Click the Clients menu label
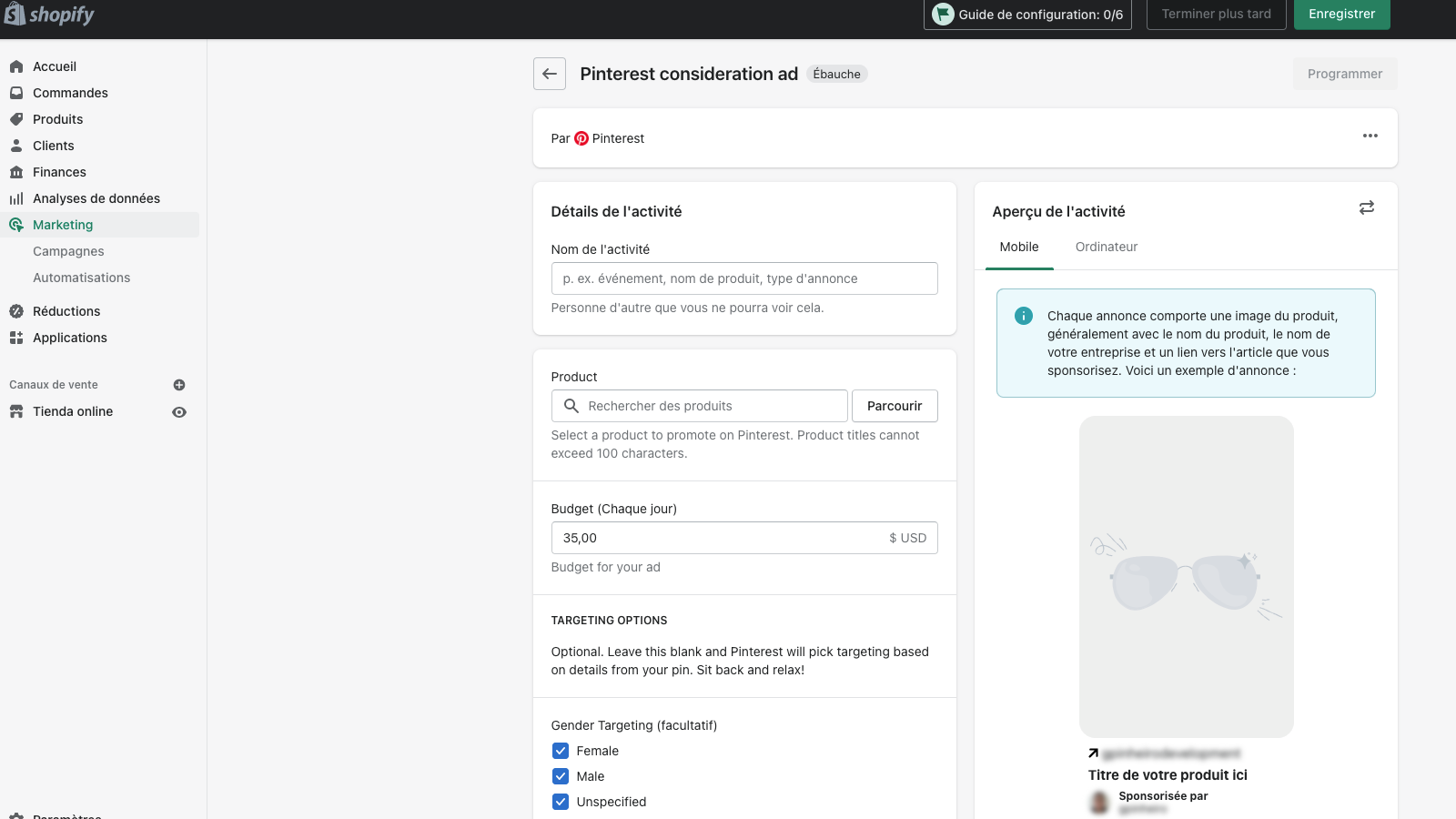 (x=54, y=146)
